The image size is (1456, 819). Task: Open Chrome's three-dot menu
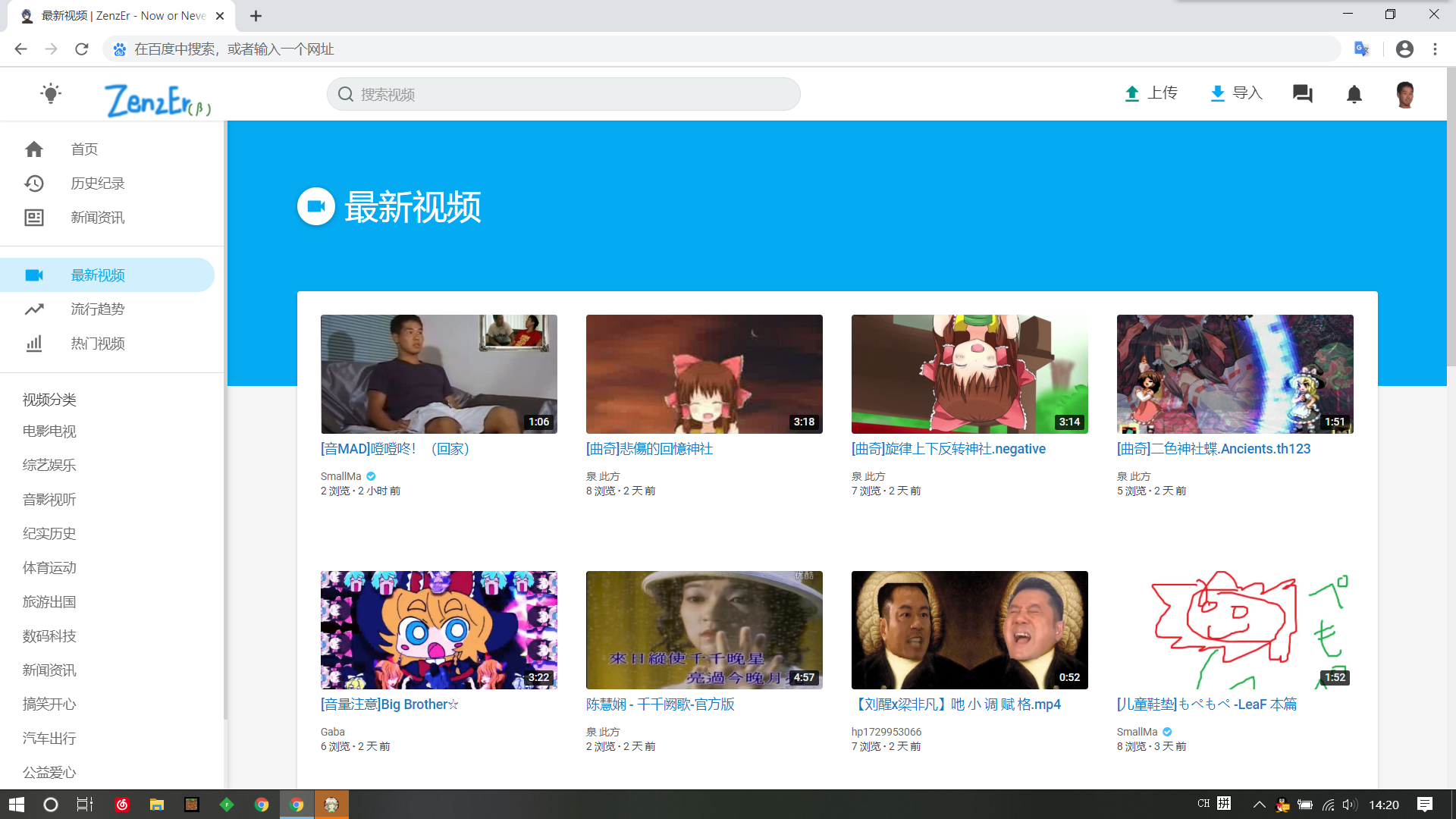click(x=1435, y=49)
